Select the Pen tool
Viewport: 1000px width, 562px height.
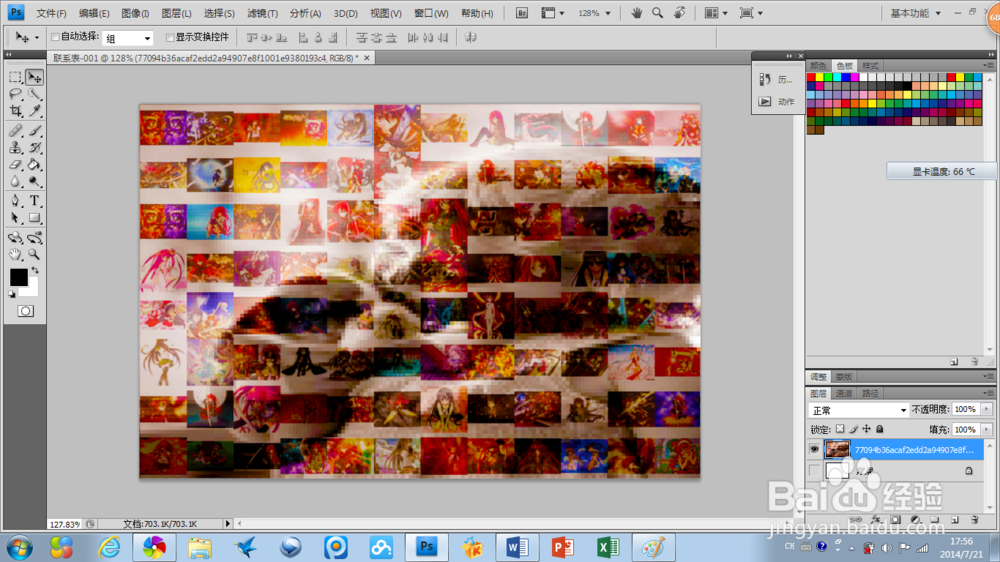15,201
